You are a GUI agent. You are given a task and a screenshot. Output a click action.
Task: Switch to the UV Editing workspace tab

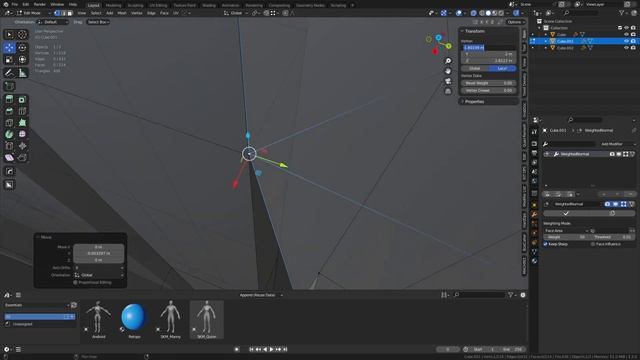[x=158, y=5]
